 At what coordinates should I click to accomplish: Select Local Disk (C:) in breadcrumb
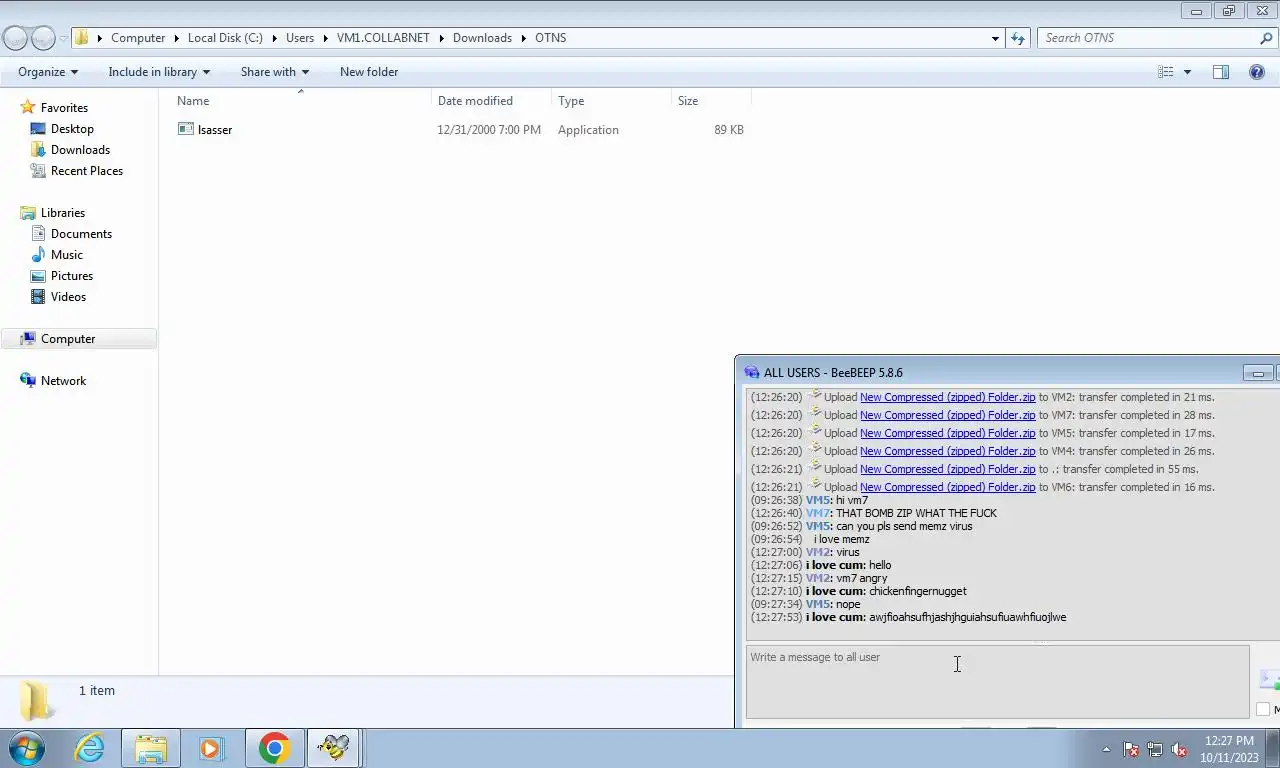coord(225,38)
